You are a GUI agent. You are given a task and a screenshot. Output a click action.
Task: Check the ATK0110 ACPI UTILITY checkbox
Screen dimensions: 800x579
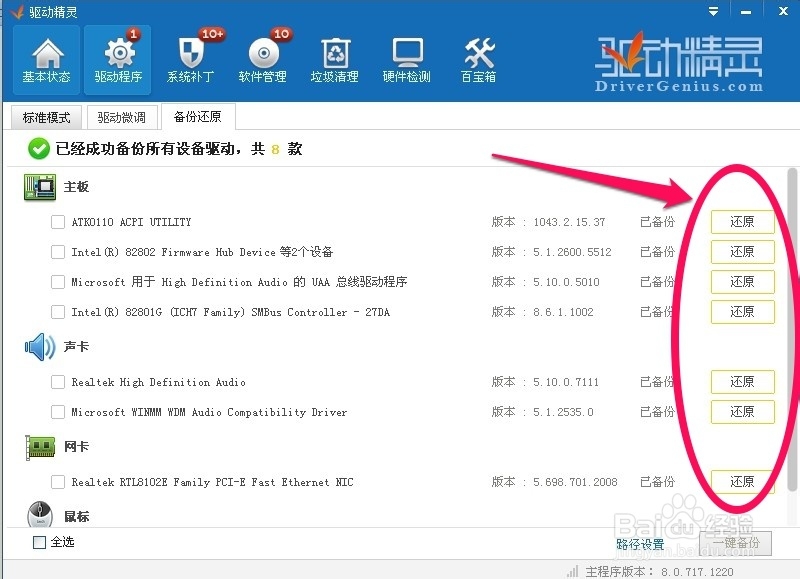[58, 222]
